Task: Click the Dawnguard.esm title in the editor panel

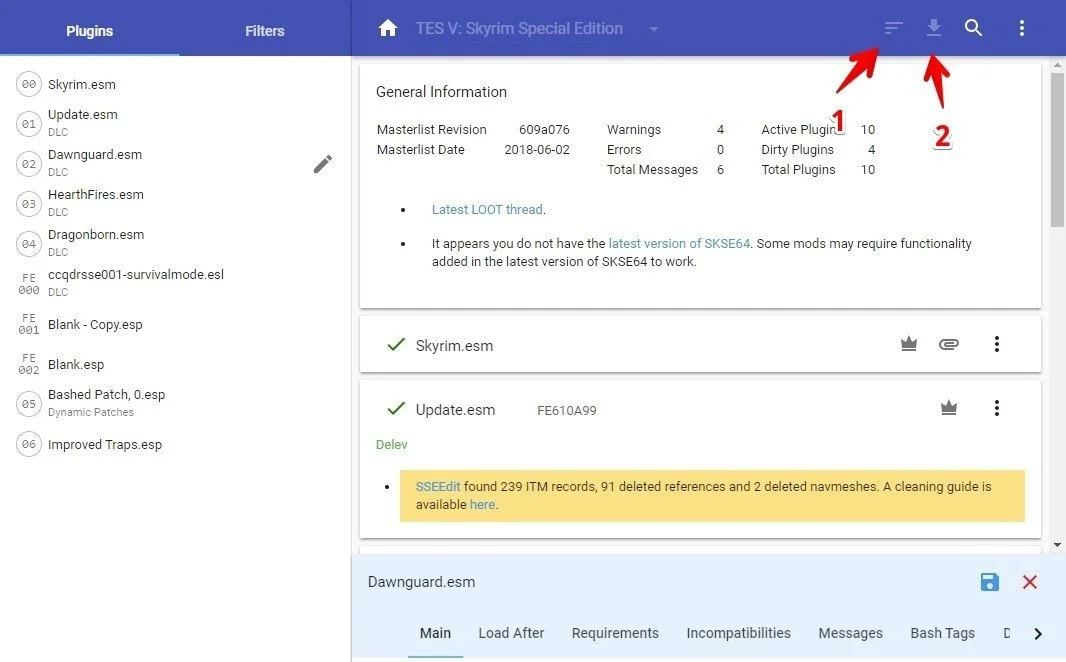Action: coord(422,582)
